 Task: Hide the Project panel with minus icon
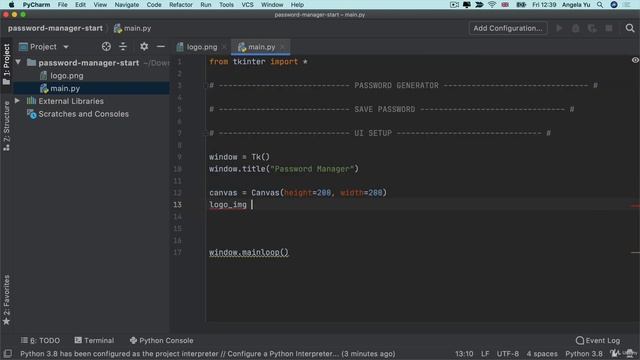[161, 47]
